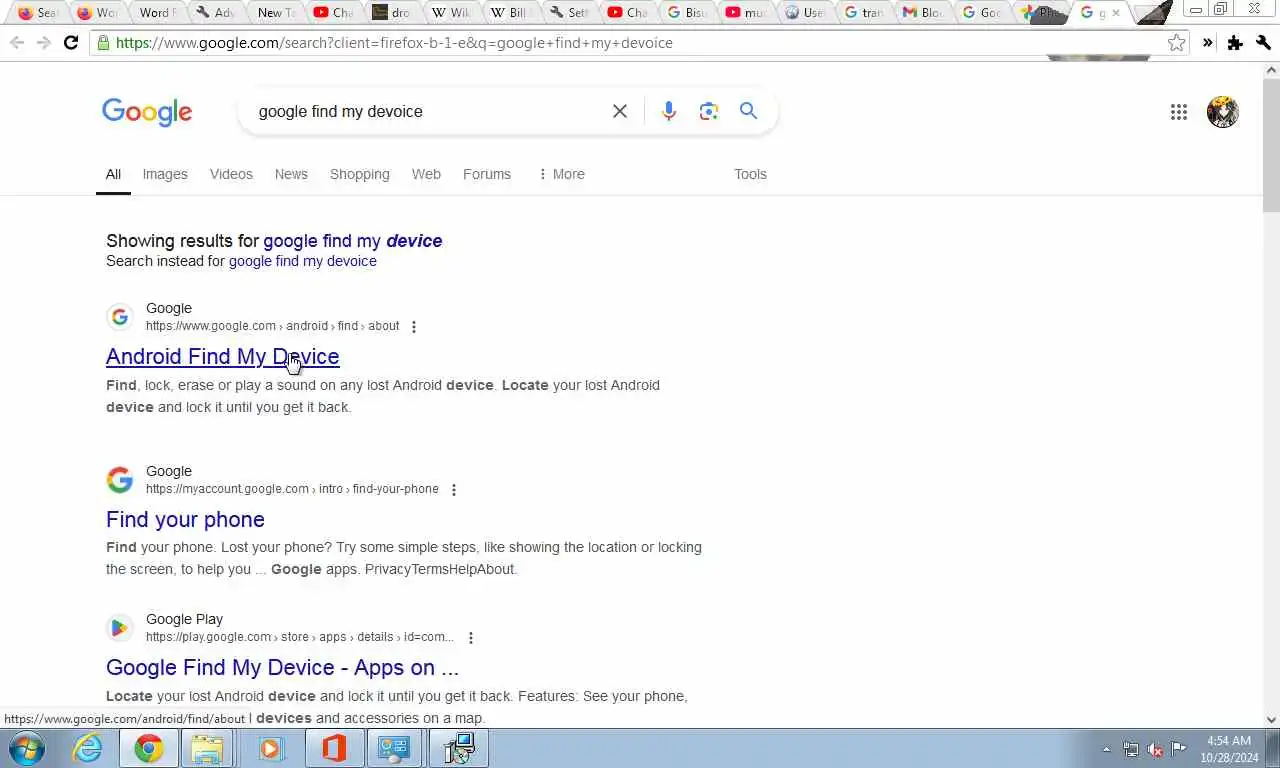
Task: Show more extensions with the chevron button
Action: pyautogui.click(x=1208, y=43)
